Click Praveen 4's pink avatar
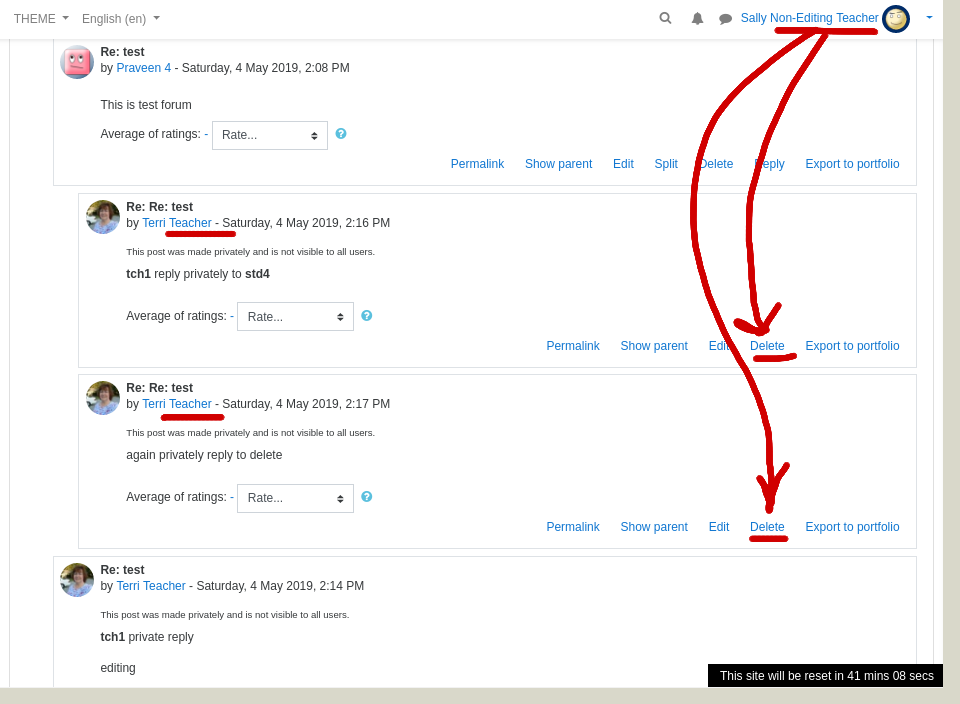This screenshot has height=704, width=960. point(77,62)
